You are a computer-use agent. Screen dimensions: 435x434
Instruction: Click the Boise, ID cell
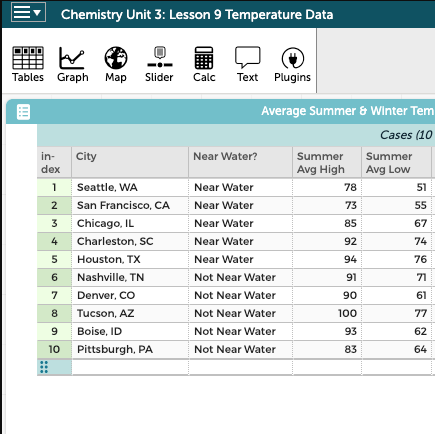tap(130, 331)
